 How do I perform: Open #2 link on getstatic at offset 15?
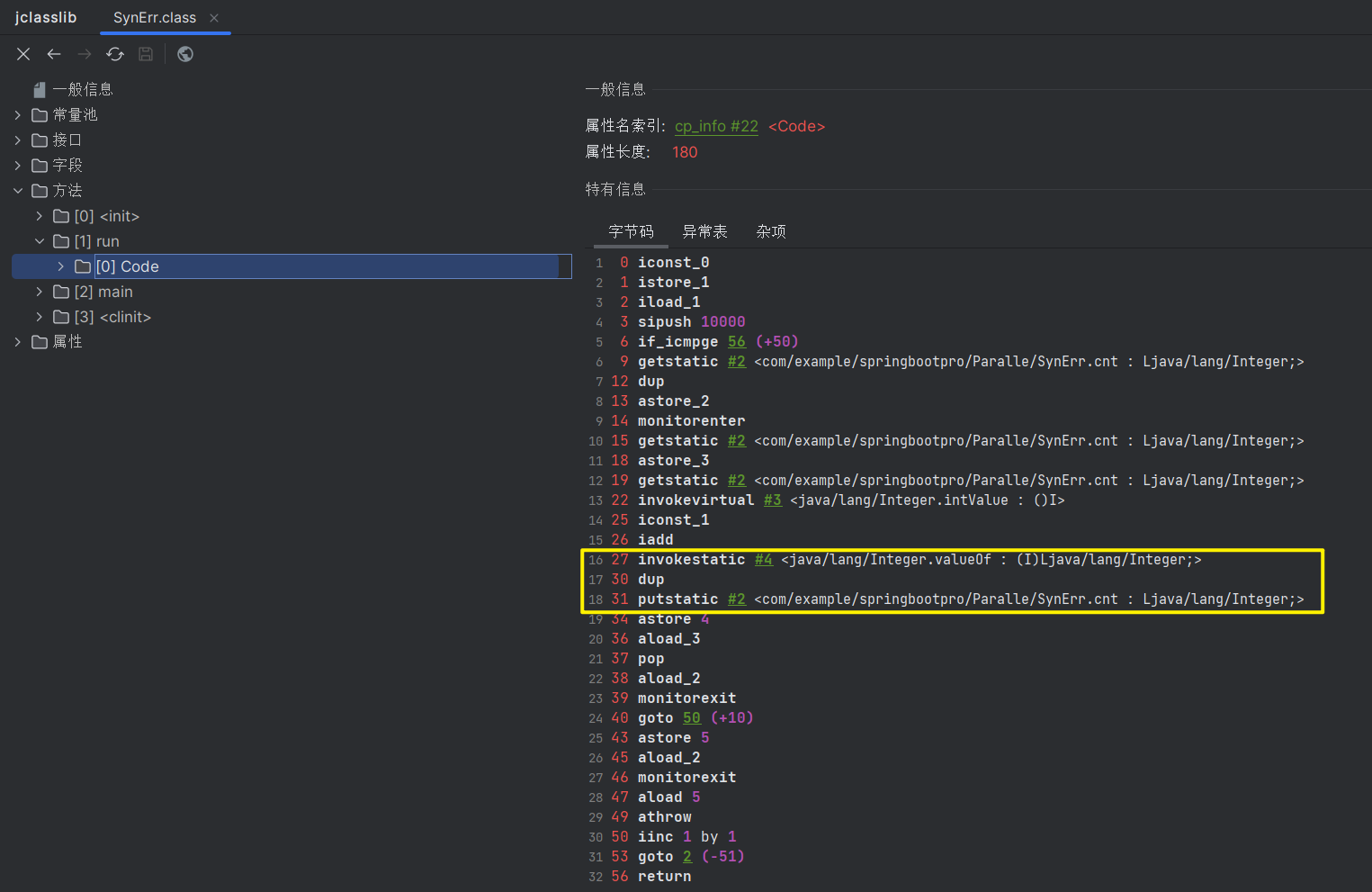(736, 440)
